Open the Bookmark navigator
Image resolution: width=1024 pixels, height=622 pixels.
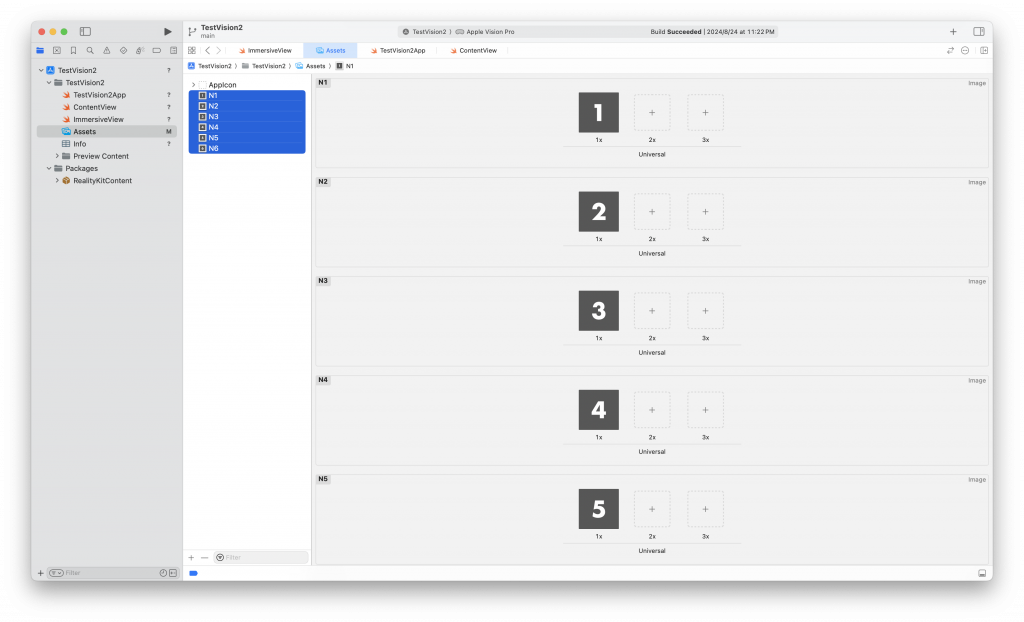74,50
